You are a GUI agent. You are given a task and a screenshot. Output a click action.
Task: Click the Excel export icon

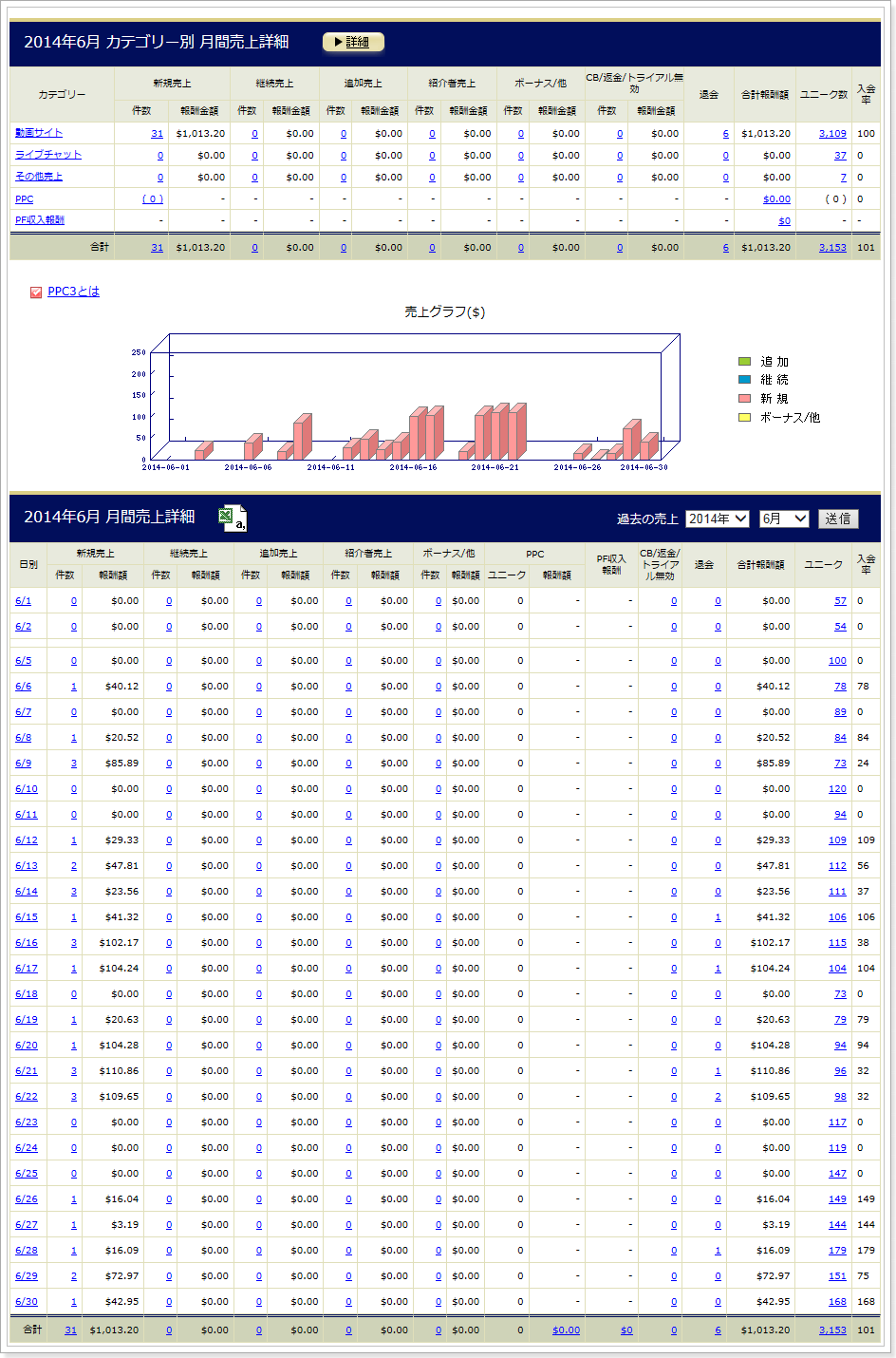click(x=233, y=518)
